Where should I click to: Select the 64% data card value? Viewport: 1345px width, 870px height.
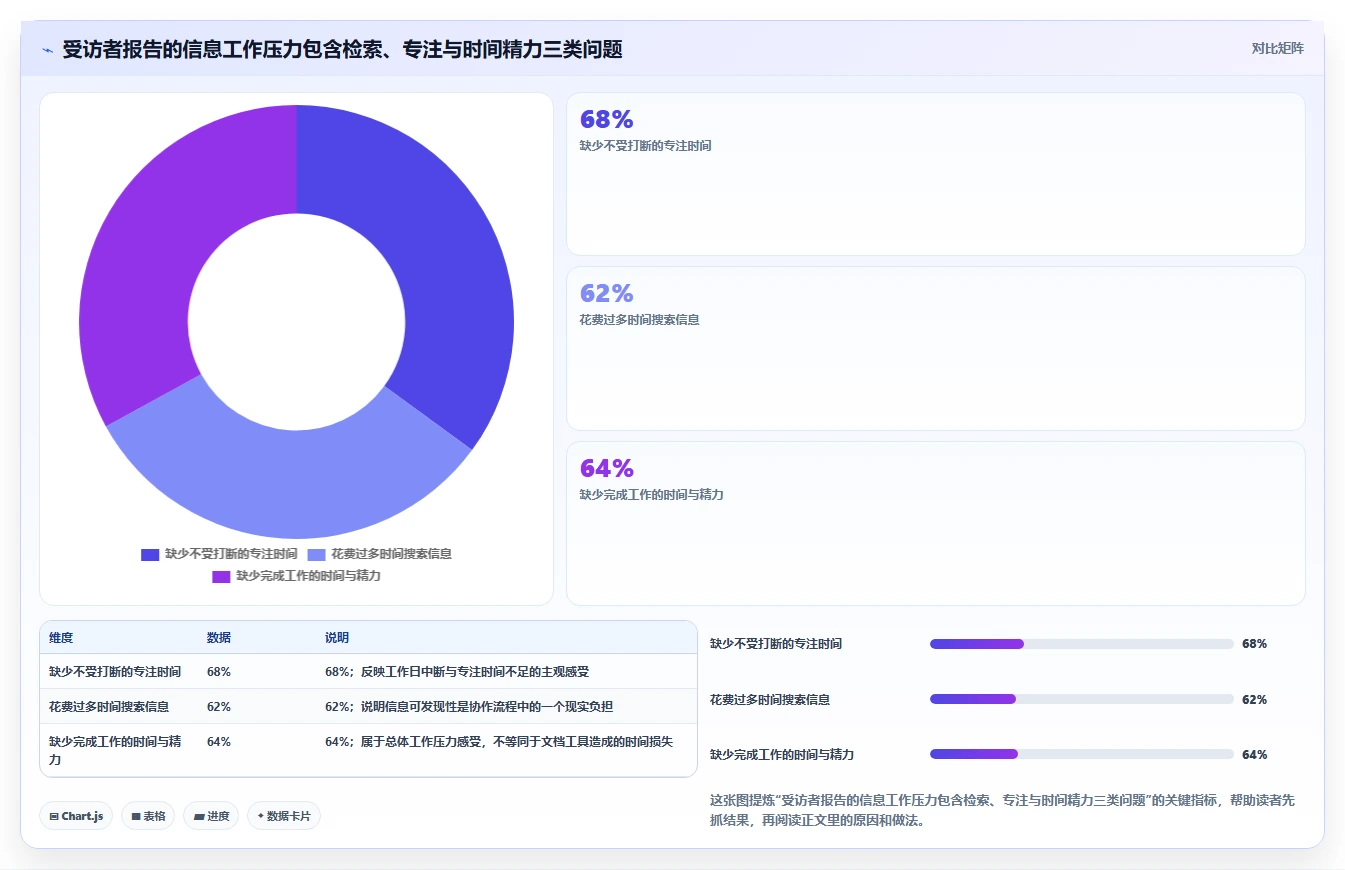tap(607, 468)
